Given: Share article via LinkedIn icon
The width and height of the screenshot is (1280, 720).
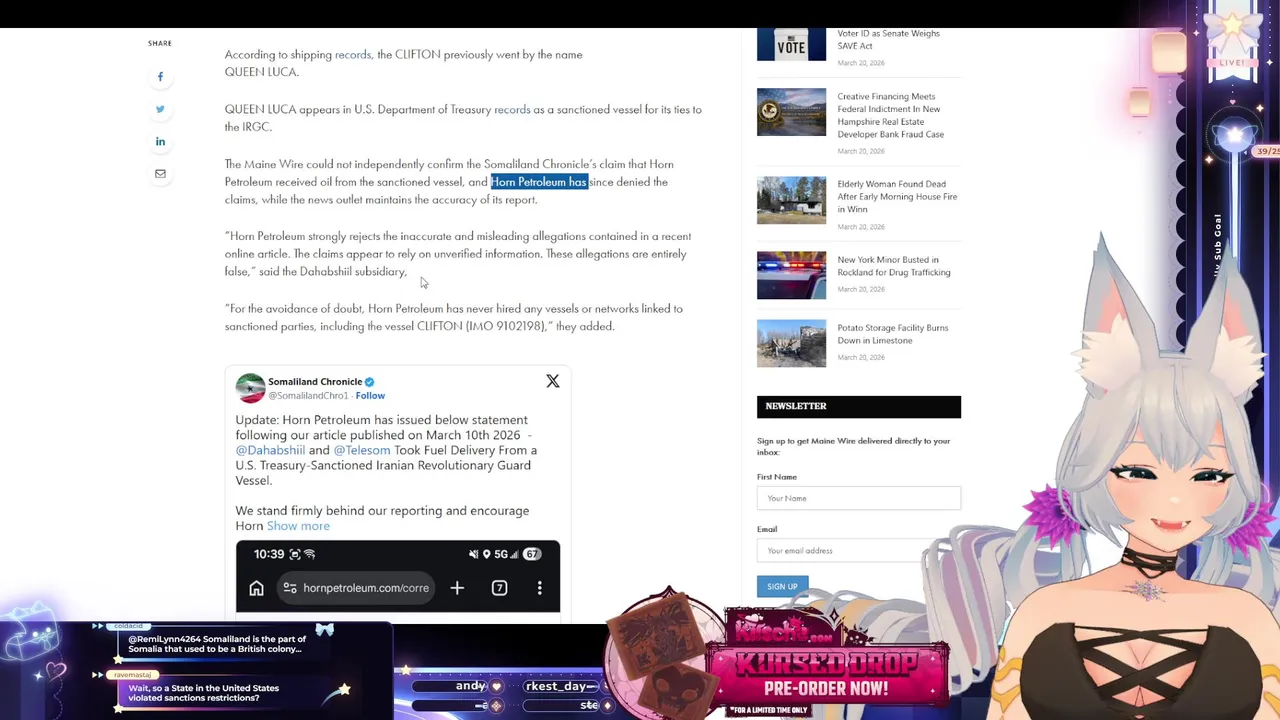Looking at the screenshot, I should [160, 142].
